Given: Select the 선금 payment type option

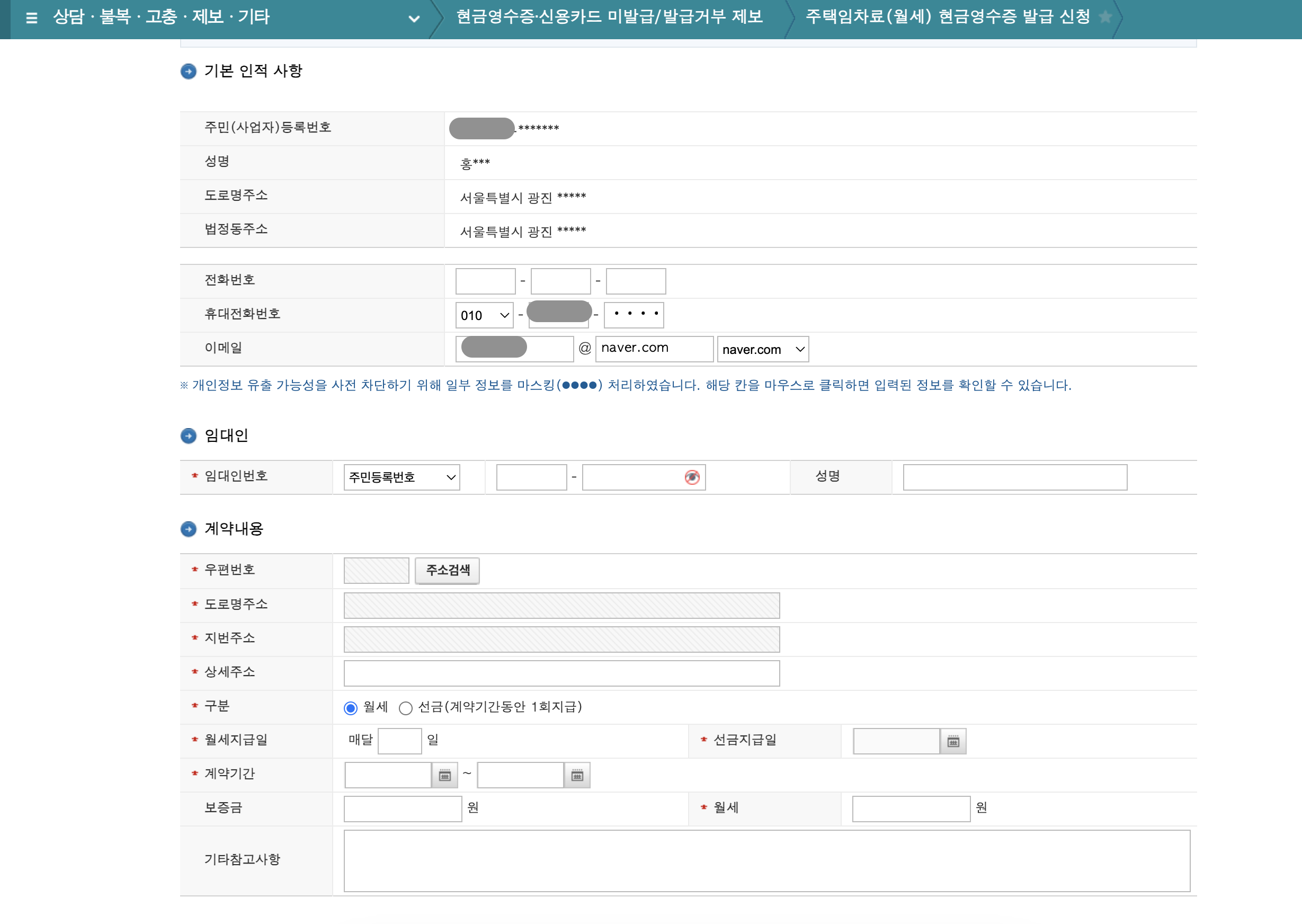Looking at the screenshot, I should tap(406, 708).
